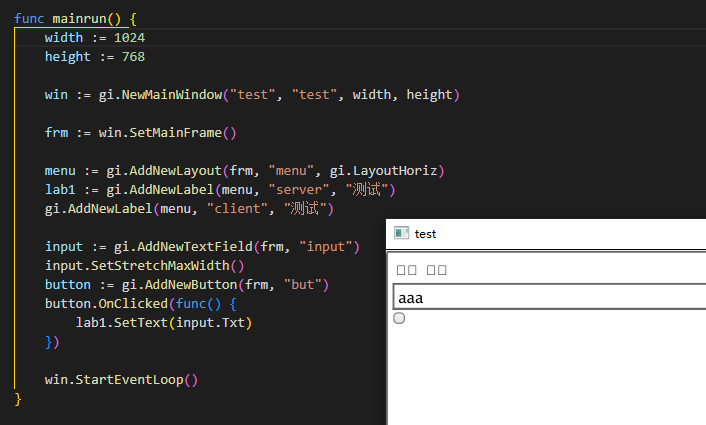This screenshot has height=425, width=706.
Task: Click 'OnClicked' in the button line
Action: click(133, 304)
